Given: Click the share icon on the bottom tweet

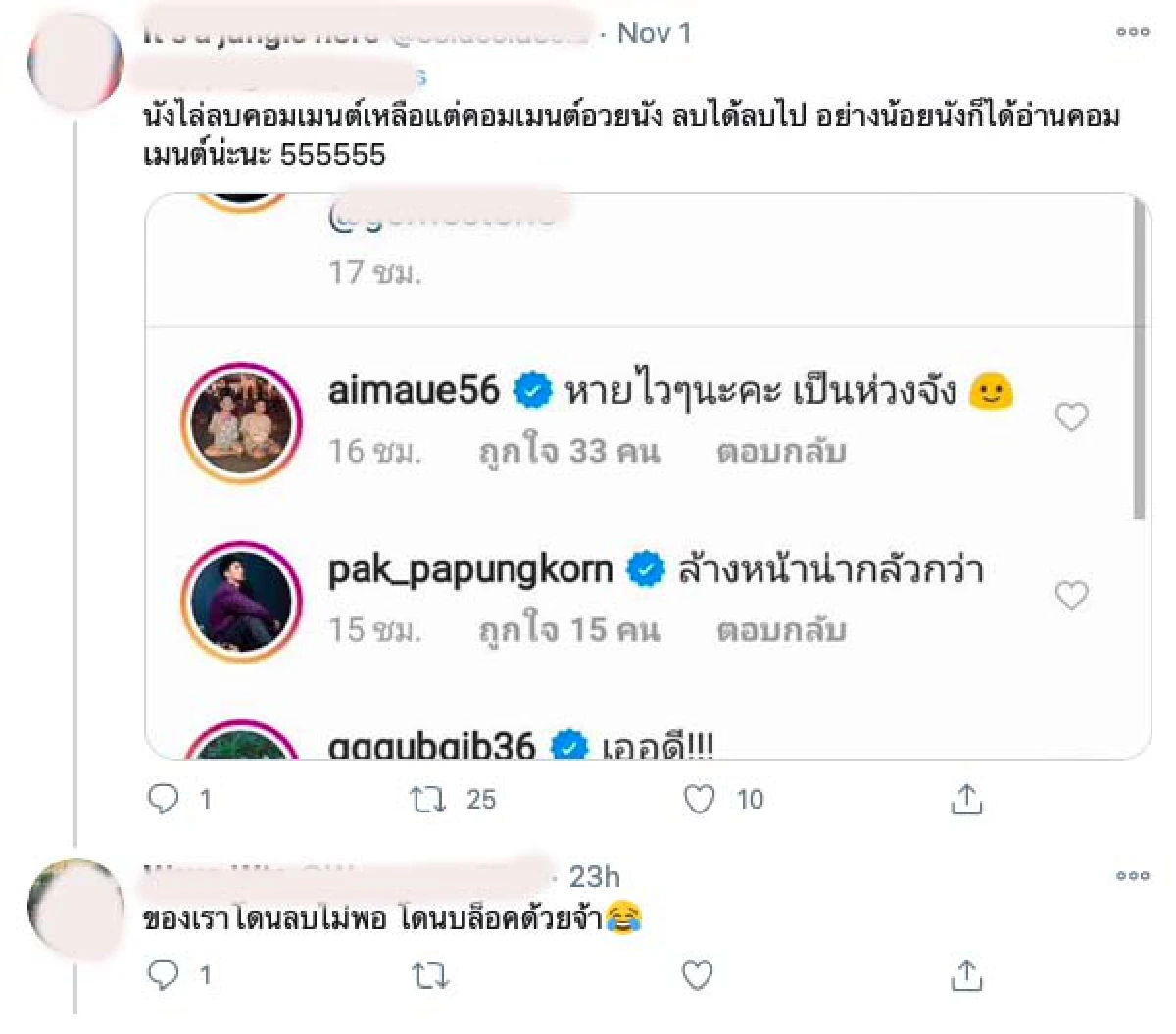Looking at the screenshot, I should [967, 975].
